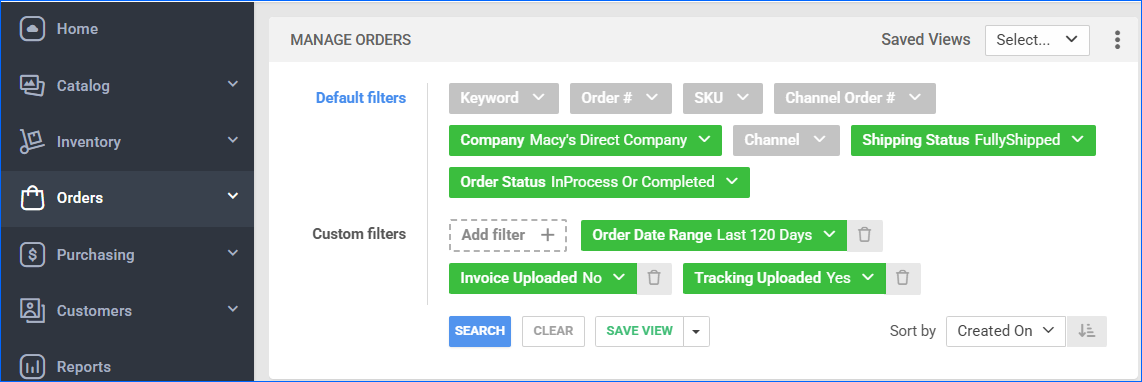The width and height of the screenshot is (1142, 382).
Task: Click the Customers contact icon
Action: click(32, 311)
